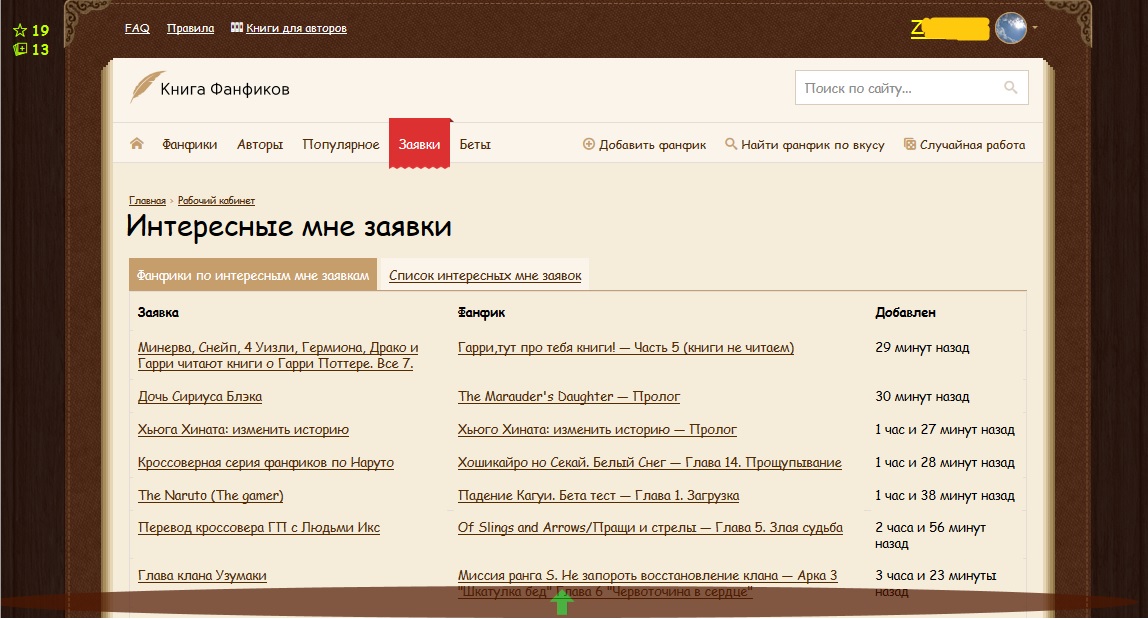Click the «Рабочий кабинет» breadcrumb

[215, 200]
